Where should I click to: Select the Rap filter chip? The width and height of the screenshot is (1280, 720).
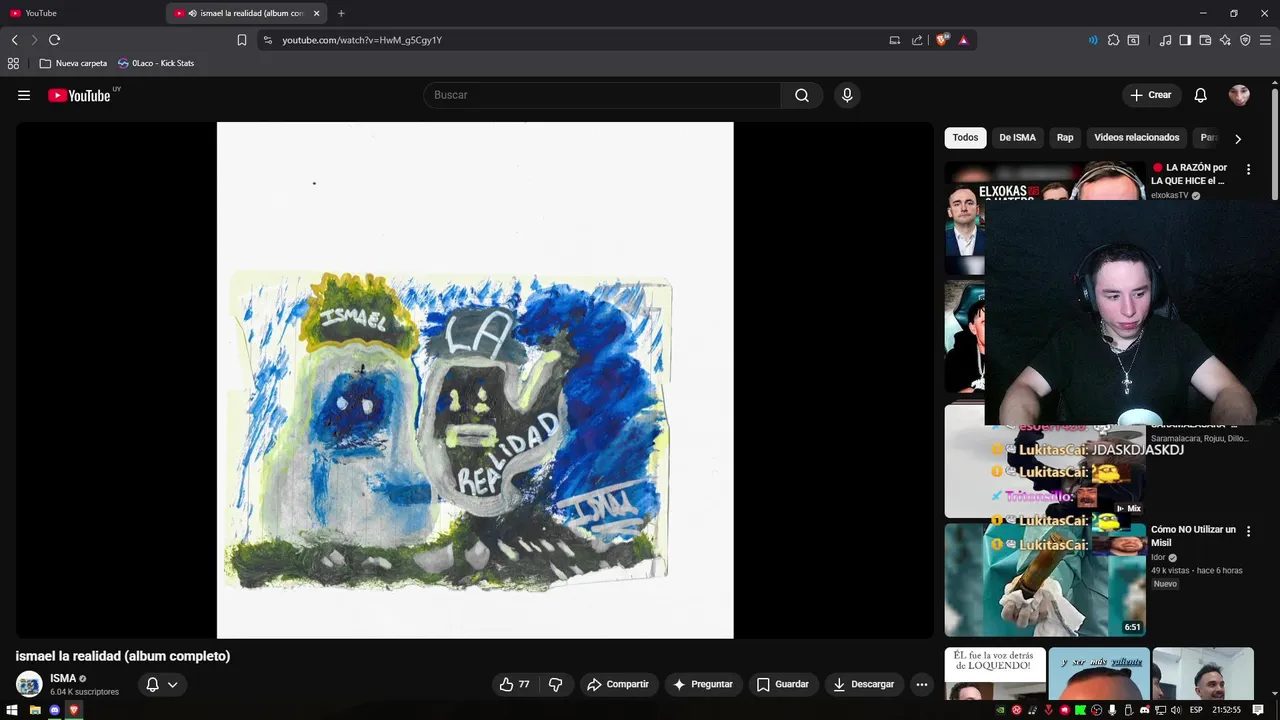click(x=1065, y=138)
